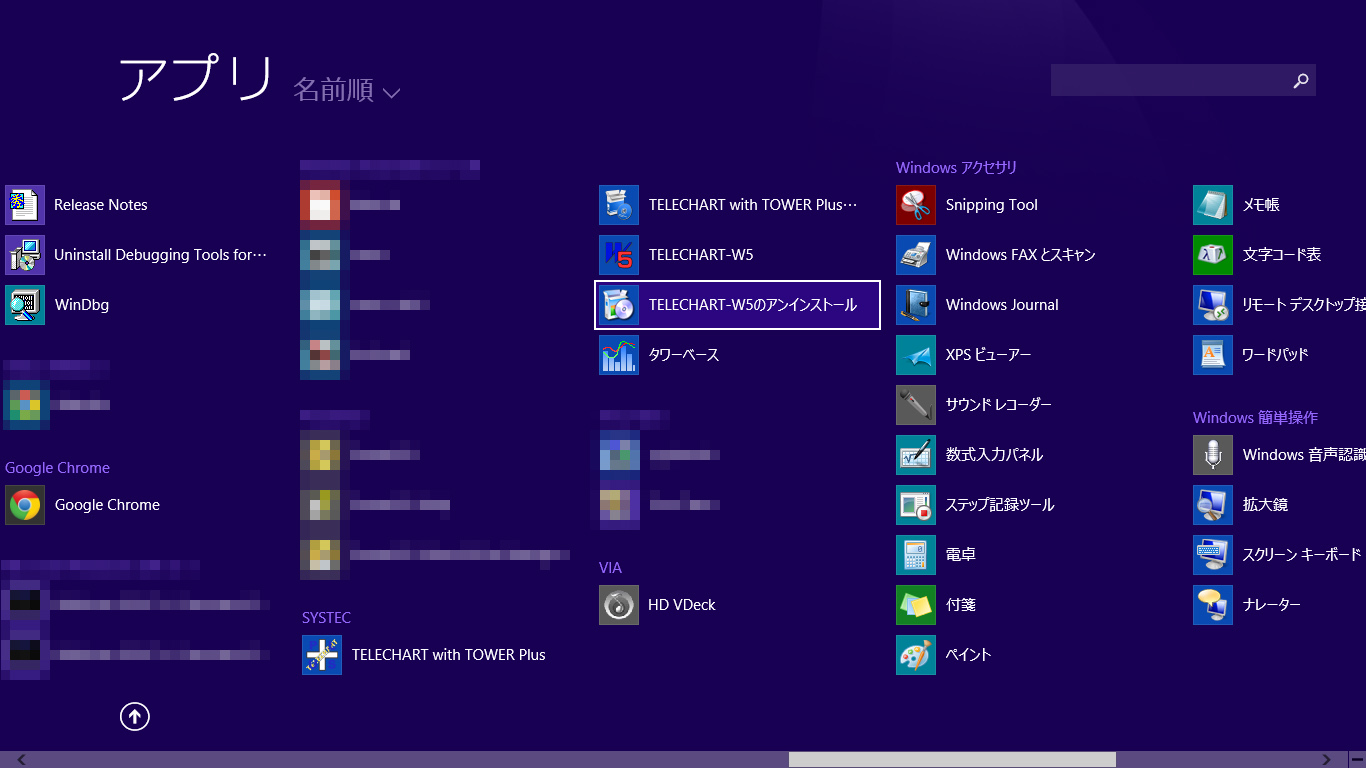Open Google Chrome app icon
Screen dimensions: 1366x768
tap(25, 505)
